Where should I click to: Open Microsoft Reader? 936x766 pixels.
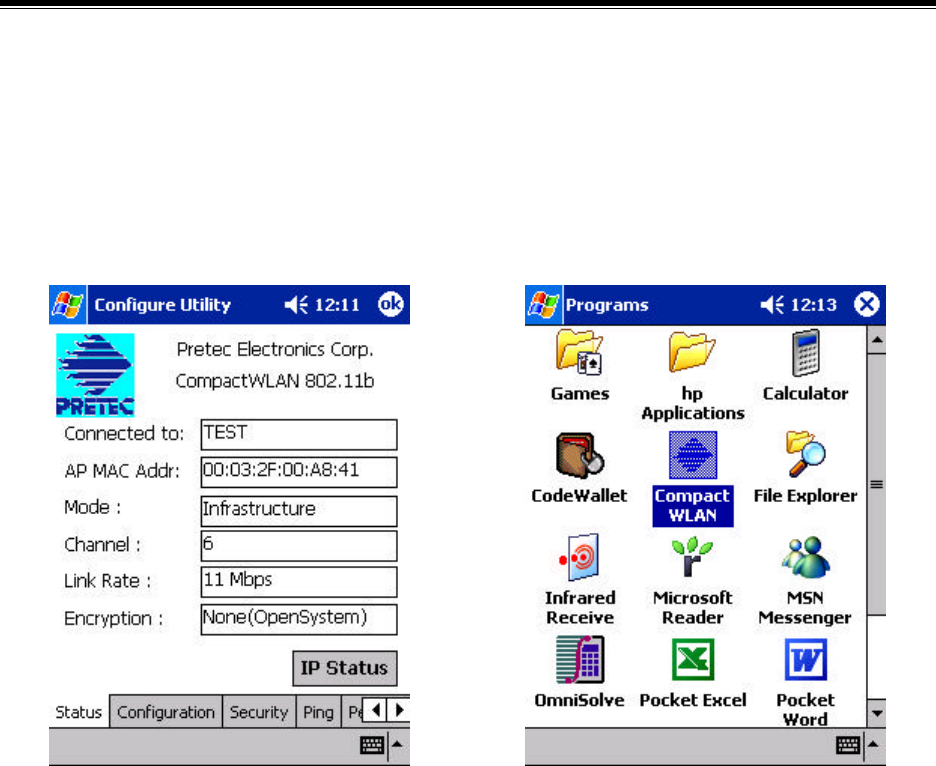692,557
